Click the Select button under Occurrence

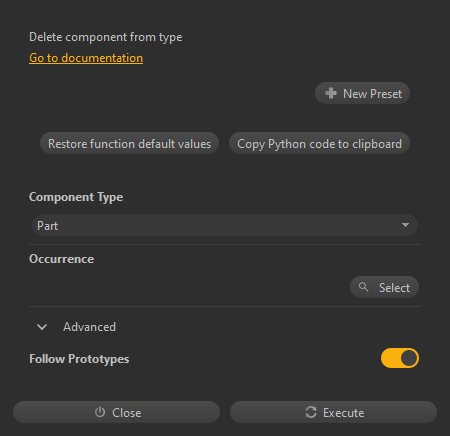tap(384, 287)
